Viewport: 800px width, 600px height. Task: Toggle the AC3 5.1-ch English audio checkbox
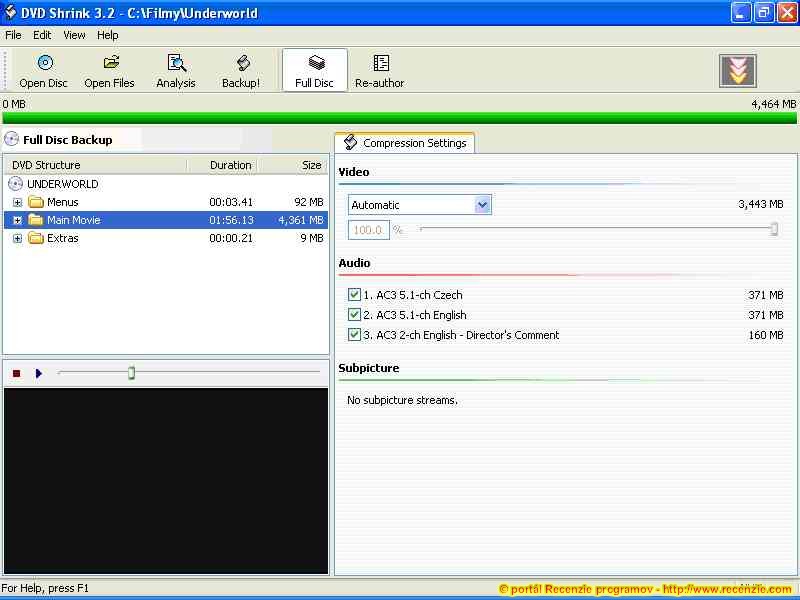[x=354, y=314]
